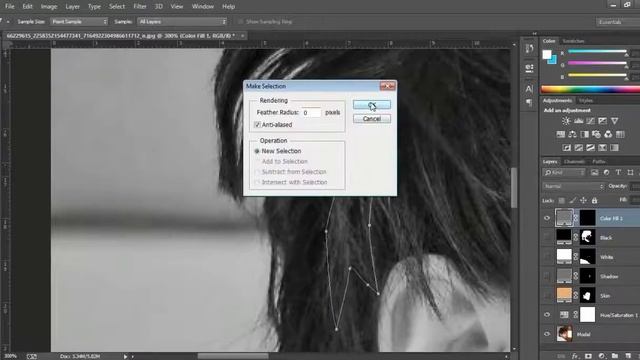
Task: Add a Photo Filter adjustment
Action: coord(596,134)
